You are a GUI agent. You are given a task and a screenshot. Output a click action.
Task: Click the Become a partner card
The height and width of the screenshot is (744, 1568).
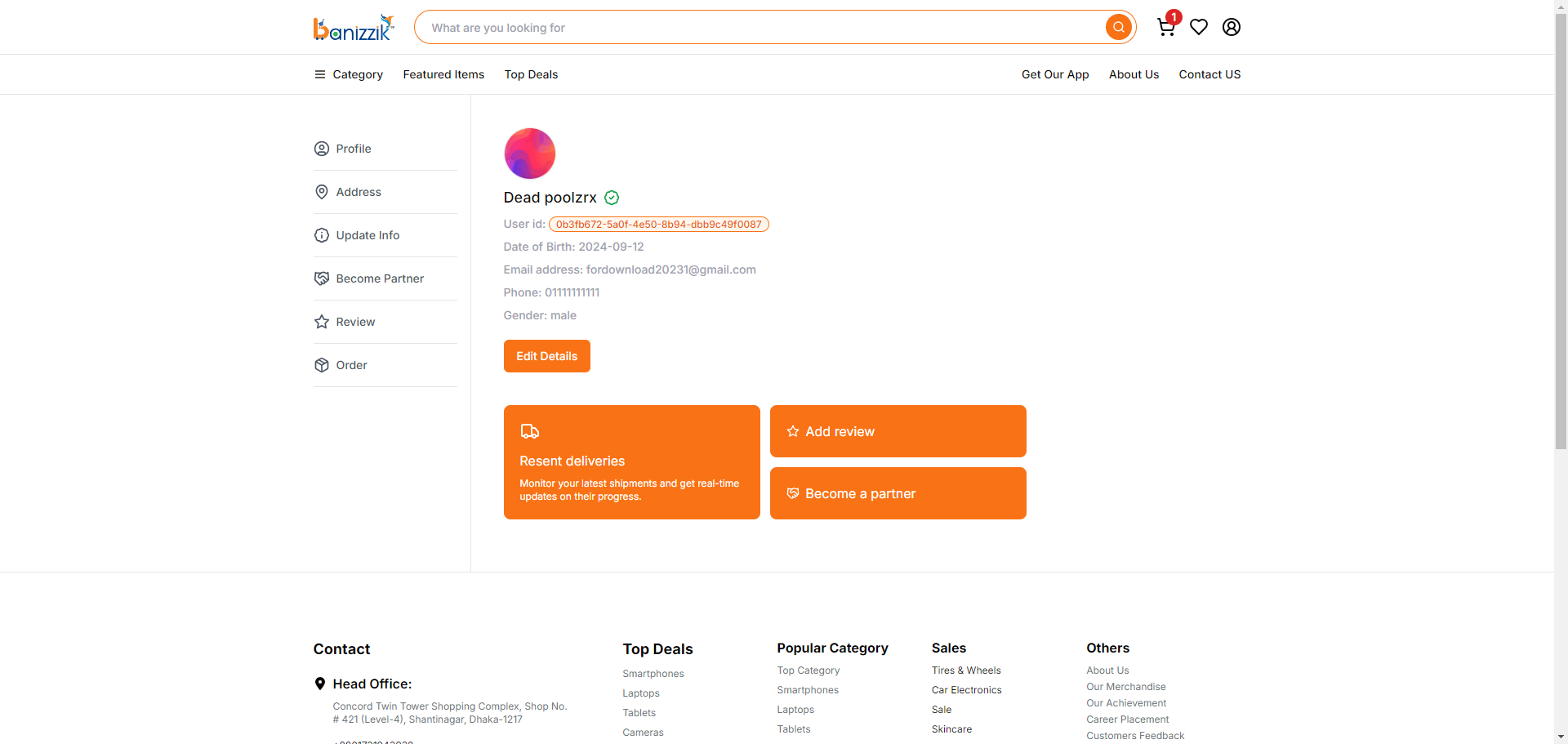898,493
